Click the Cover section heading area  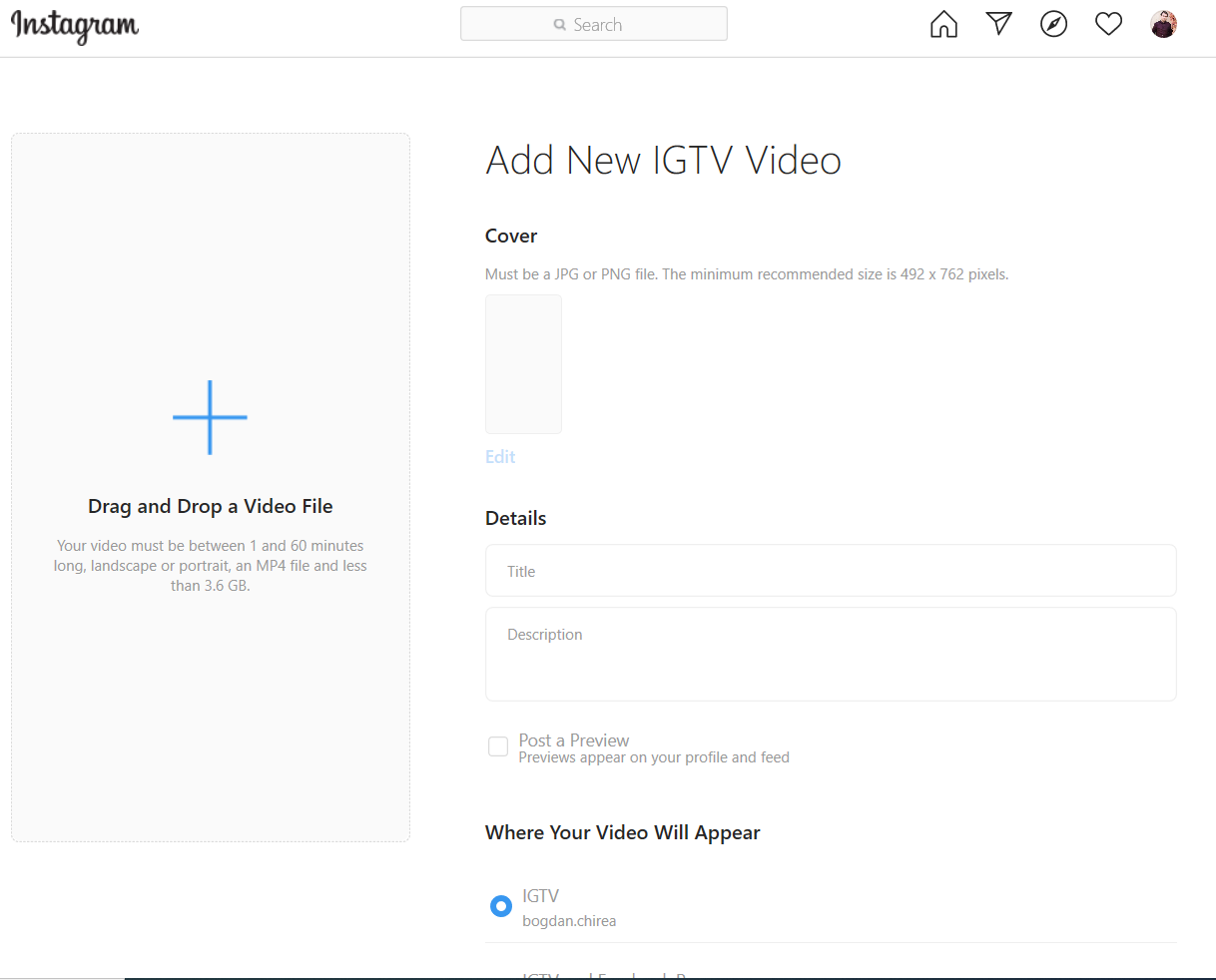click(510, 236)
